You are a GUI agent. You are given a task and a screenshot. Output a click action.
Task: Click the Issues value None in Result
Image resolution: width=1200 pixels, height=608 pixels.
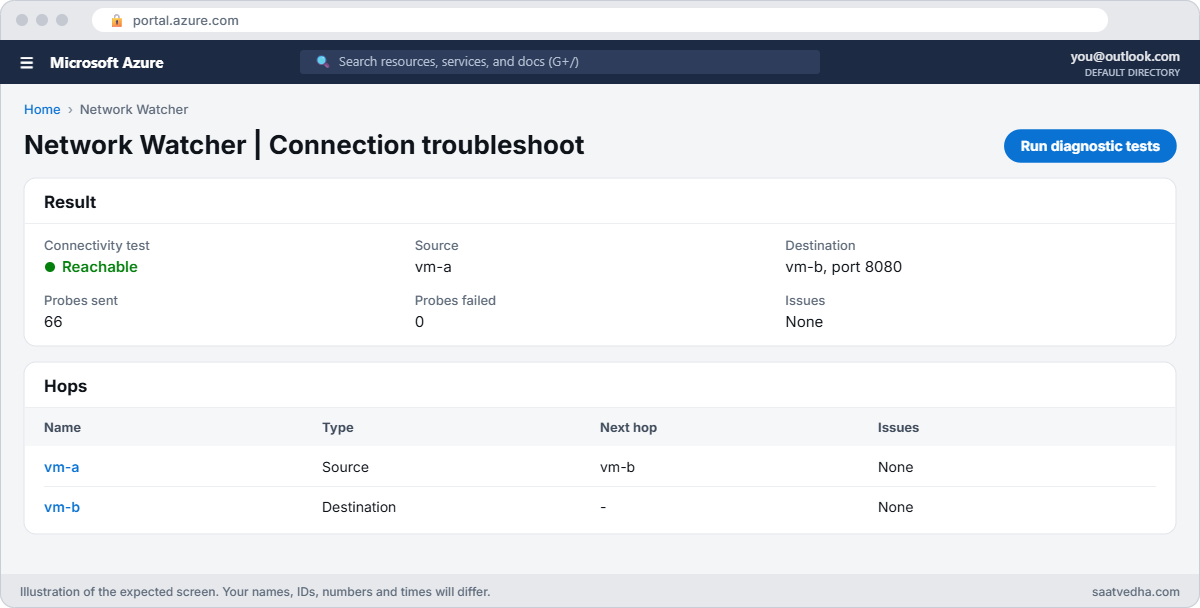(x=804, y=322)
